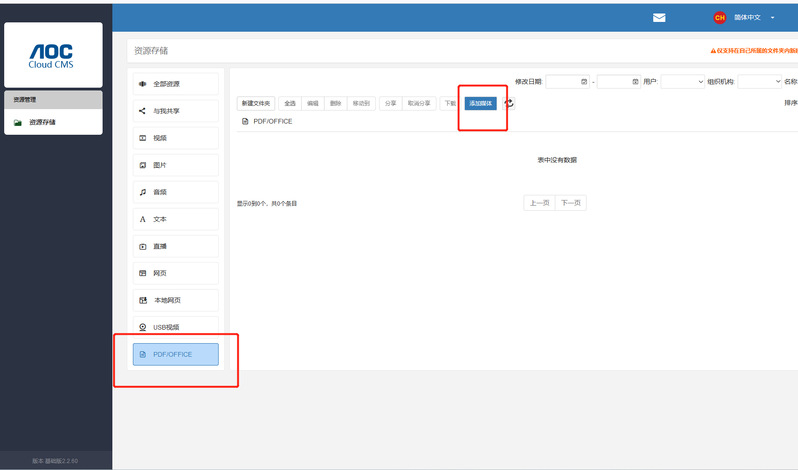Filter resources by 视频
This screenshot has height=470, width=798.
pos(176,138)
